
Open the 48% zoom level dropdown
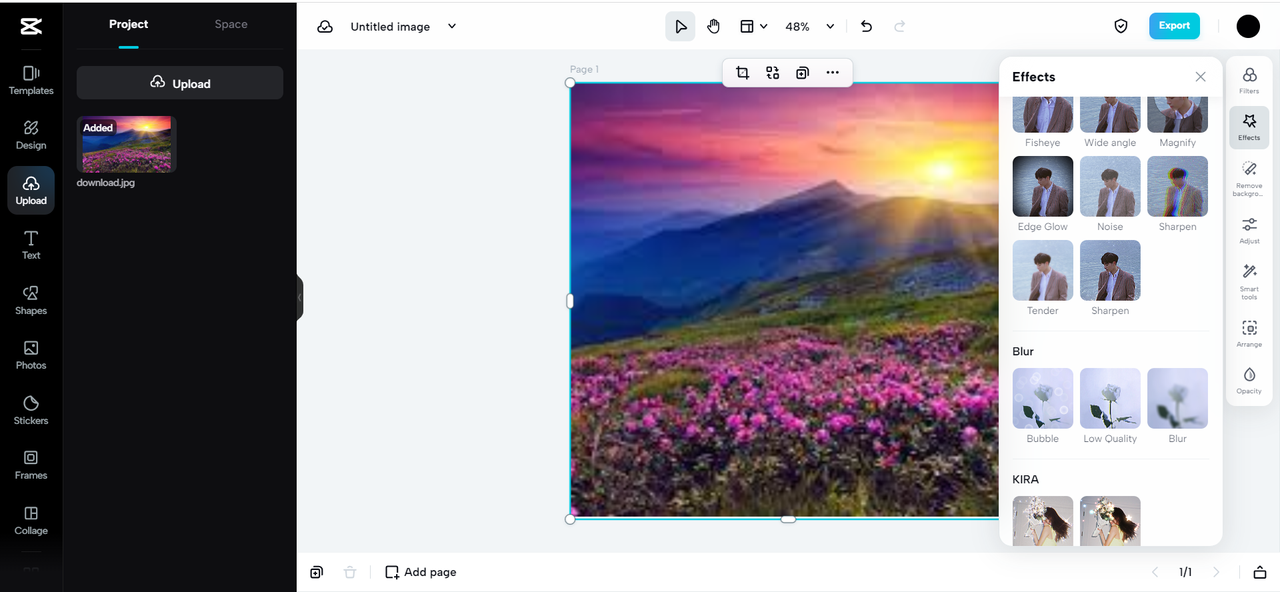point(809,27)
